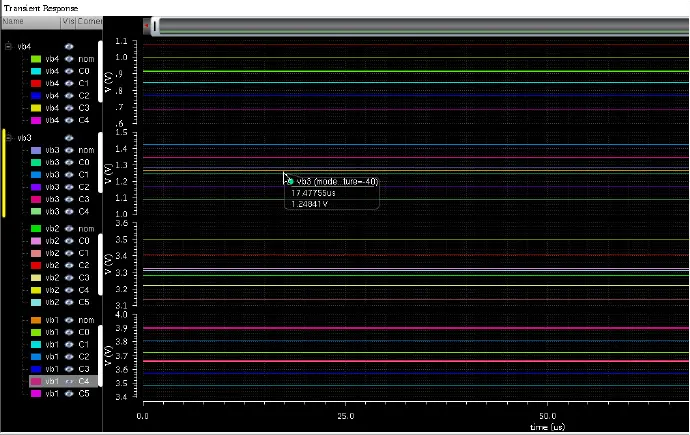Click the zoom scrollbar left handle
This screenshot has width=690, height=435.
(x=154, y=26)
